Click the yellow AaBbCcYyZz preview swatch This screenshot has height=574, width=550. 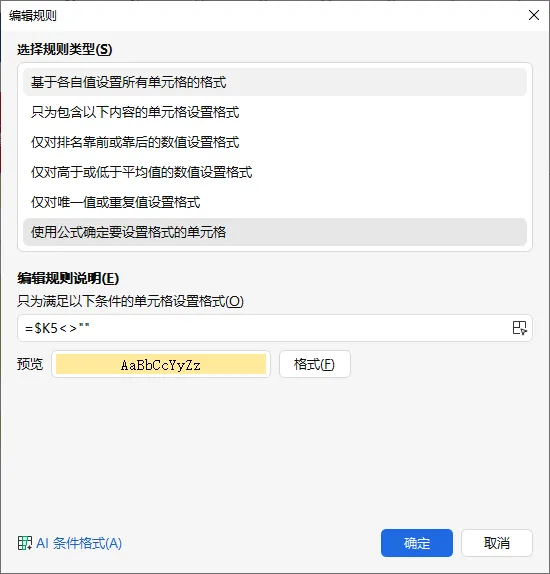161,364
